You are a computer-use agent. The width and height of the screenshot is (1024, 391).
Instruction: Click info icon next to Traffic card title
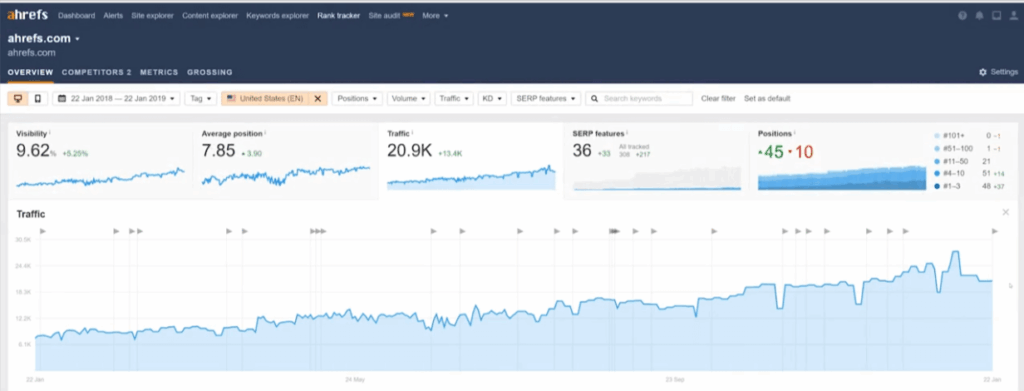413,133
